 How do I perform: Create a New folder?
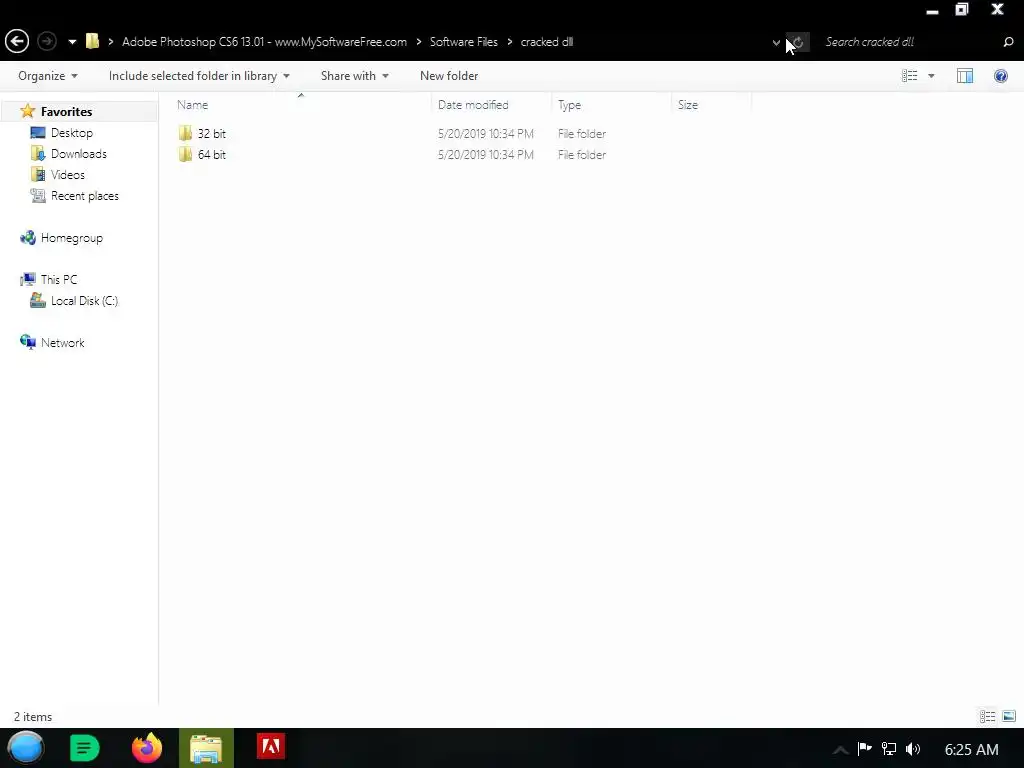(x=449, y=76)
